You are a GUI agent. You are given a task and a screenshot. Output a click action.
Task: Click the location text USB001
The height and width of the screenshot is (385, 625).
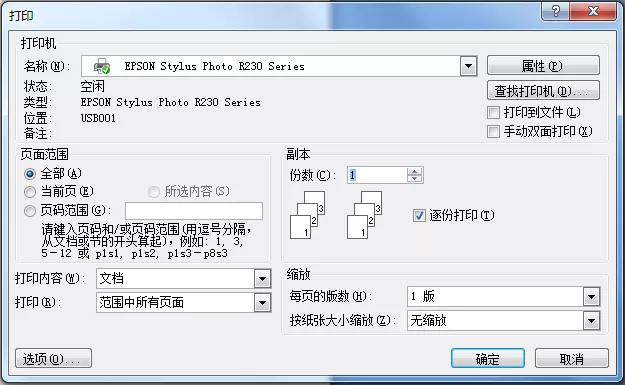(x=98, y=118)
